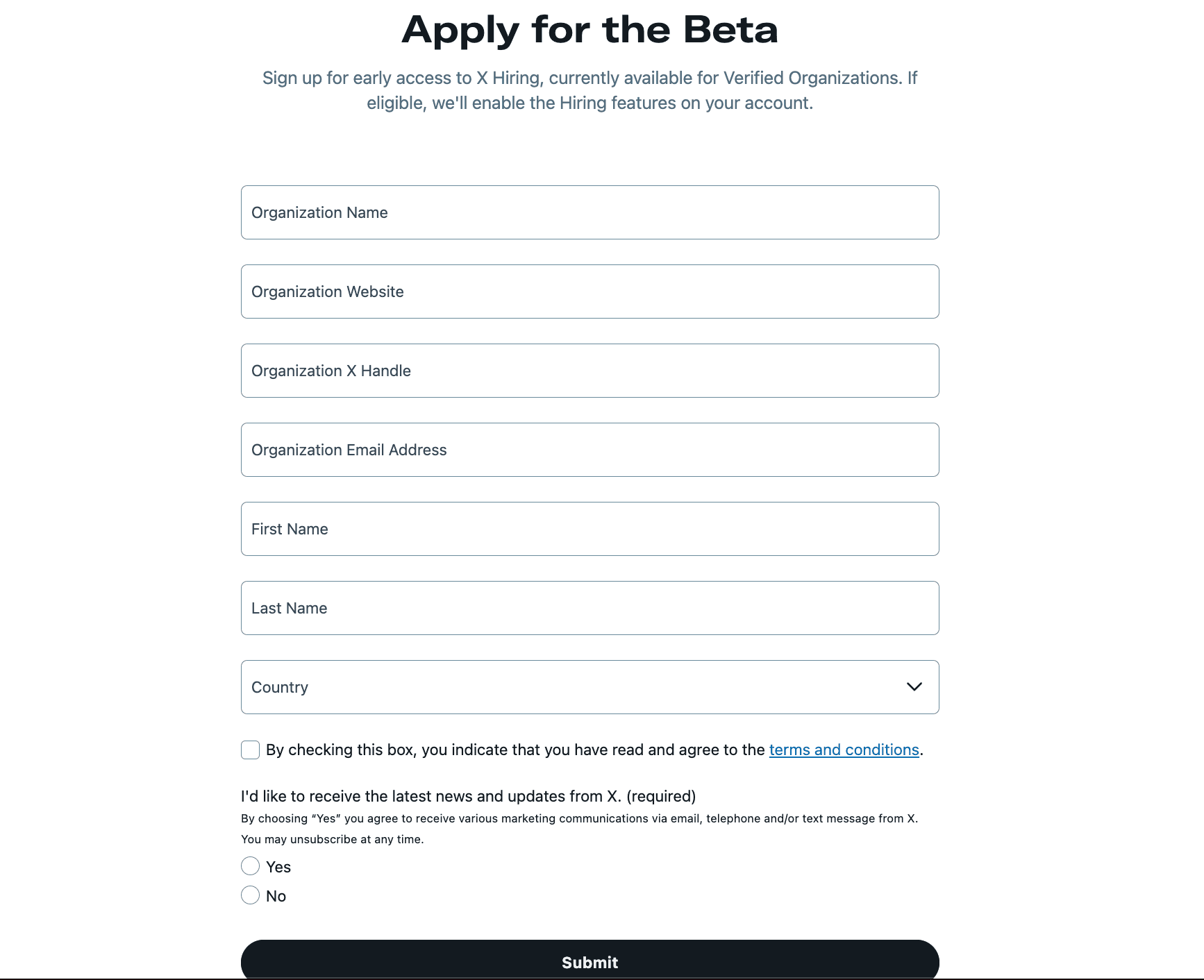This screenshot has height=980, width=1204.
Task: Open the terms and conditions link
Action: click(x=844, y=750)
